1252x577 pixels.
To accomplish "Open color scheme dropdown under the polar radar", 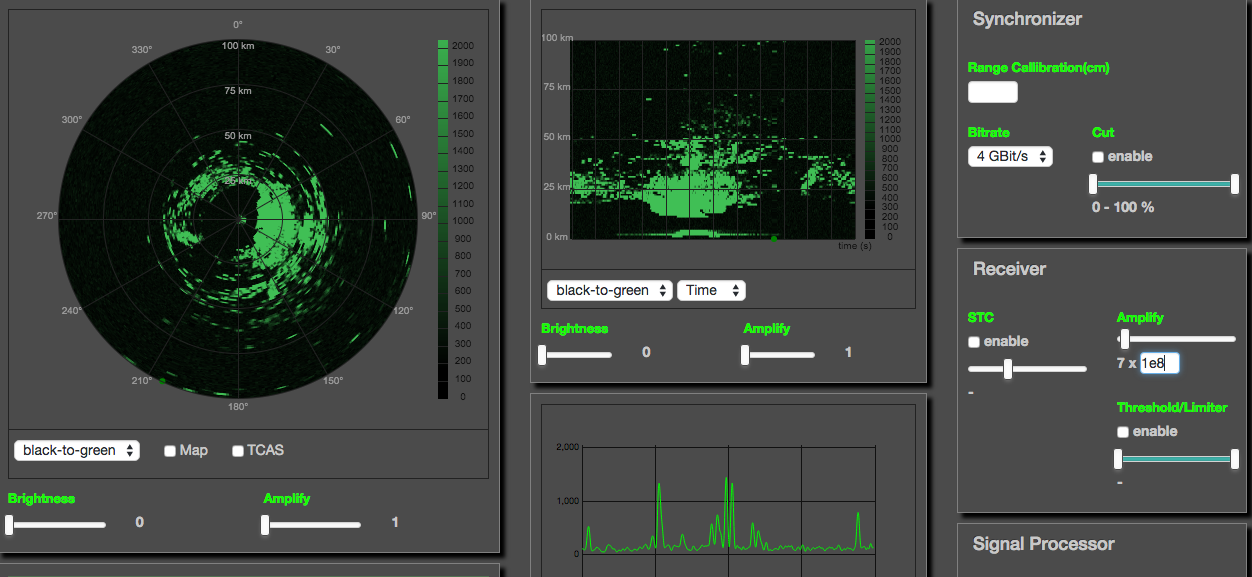I will point(77,451).
